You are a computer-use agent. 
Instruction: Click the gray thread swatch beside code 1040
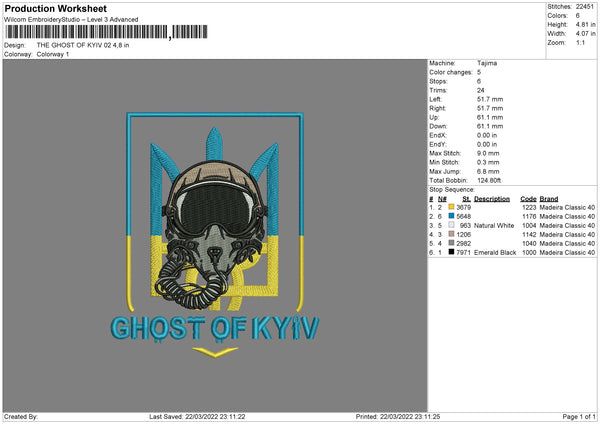click(451, 243)
